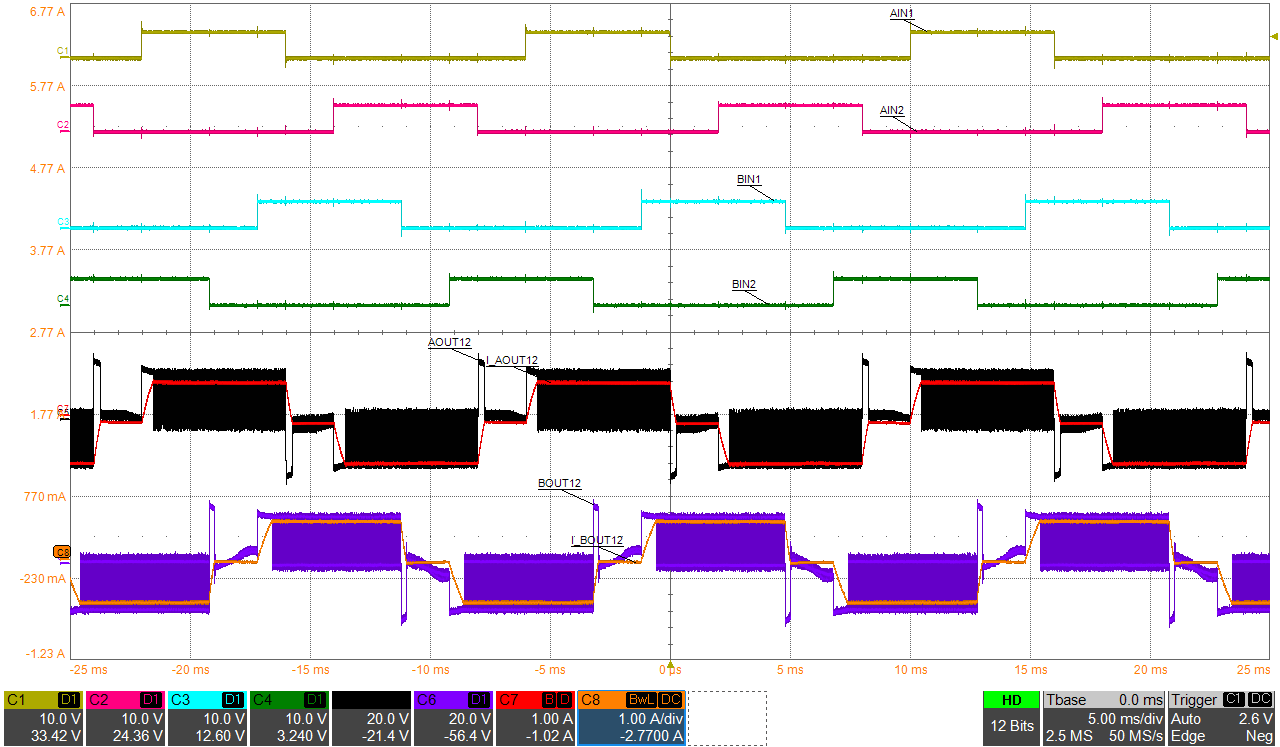This screenshot has width=1280, height=747.
Task: Open the purple C6 channel descriptor
Action: [x=453, y=718]
